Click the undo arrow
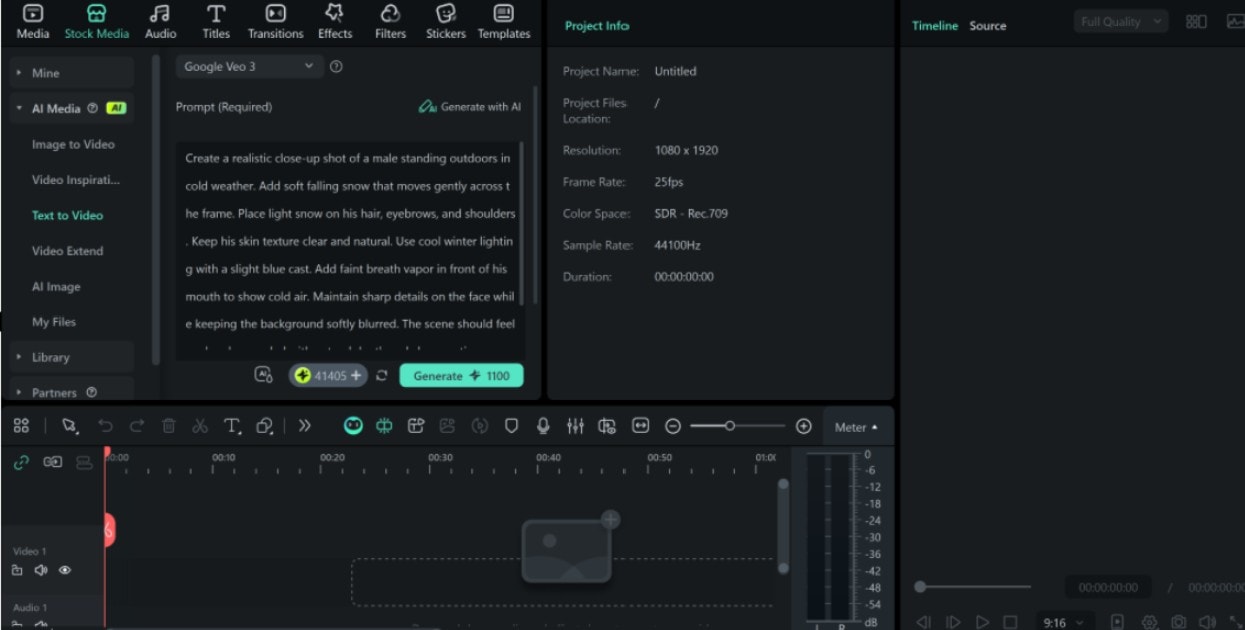Screen dimensions: 1245x630 pos(105,426)
